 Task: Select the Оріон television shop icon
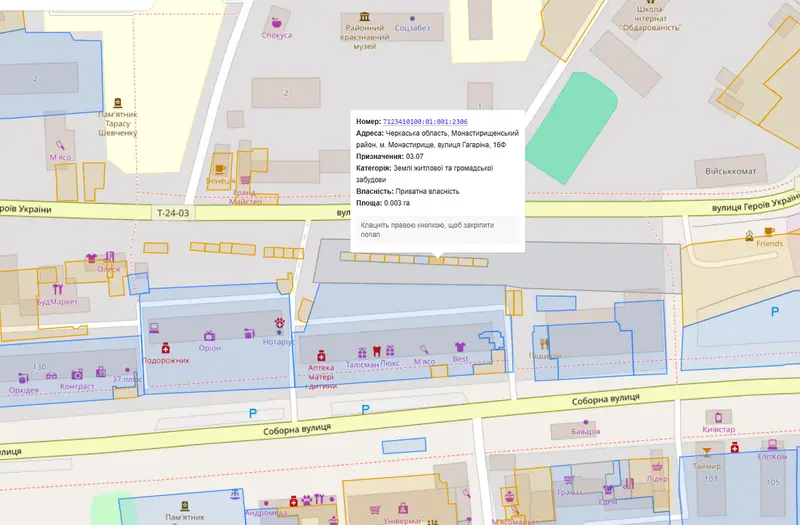tap(209, 336)
